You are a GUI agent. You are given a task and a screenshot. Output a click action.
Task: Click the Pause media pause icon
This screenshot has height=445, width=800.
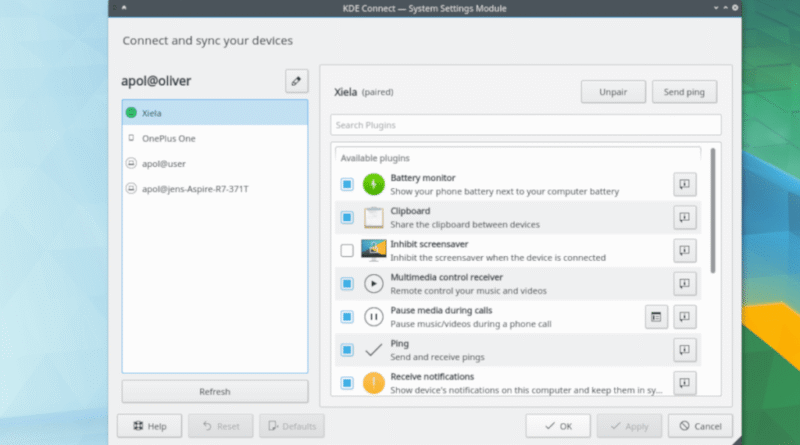[x=373, y=317]
